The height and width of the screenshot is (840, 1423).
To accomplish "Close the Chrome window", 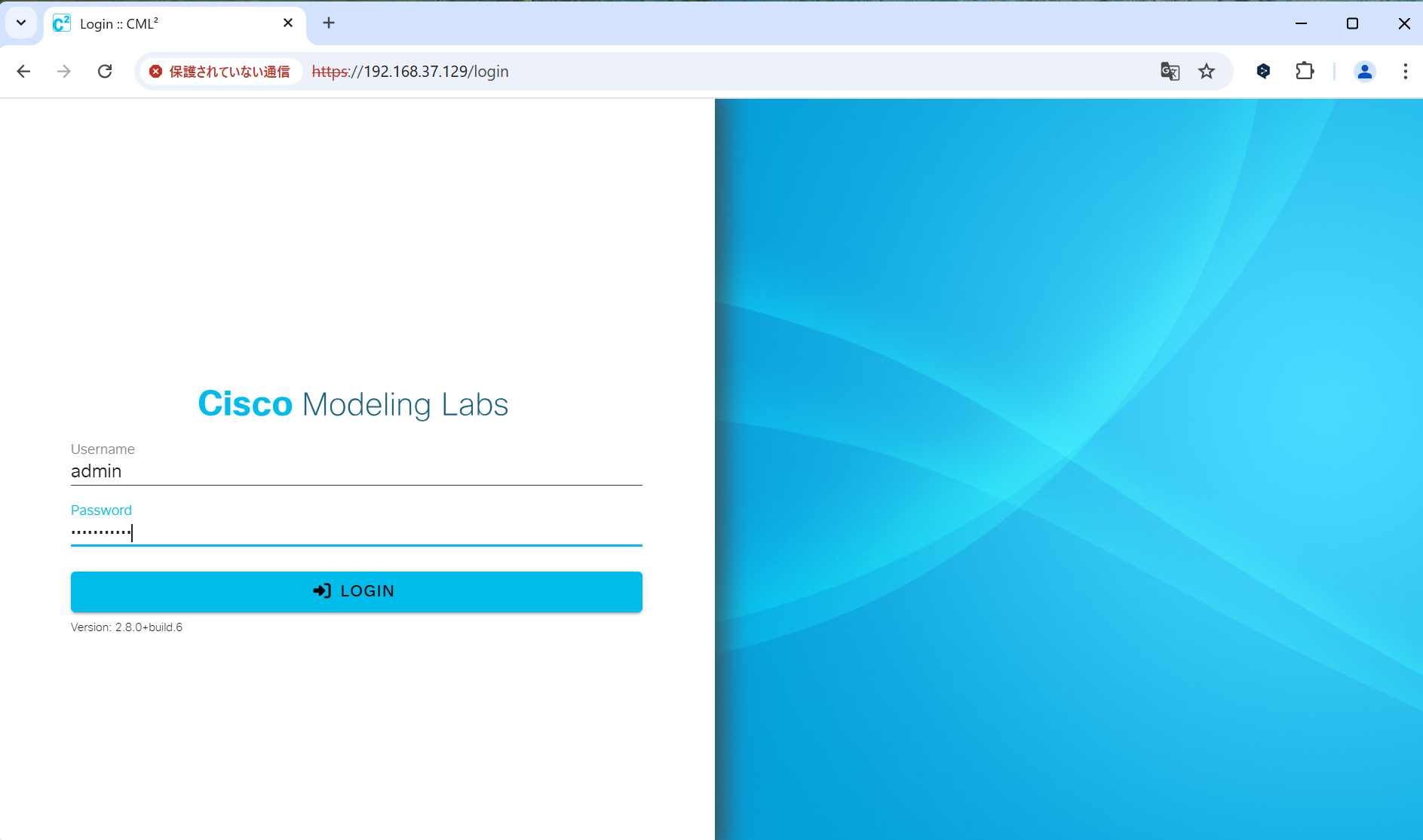I will pos(1403,23).
